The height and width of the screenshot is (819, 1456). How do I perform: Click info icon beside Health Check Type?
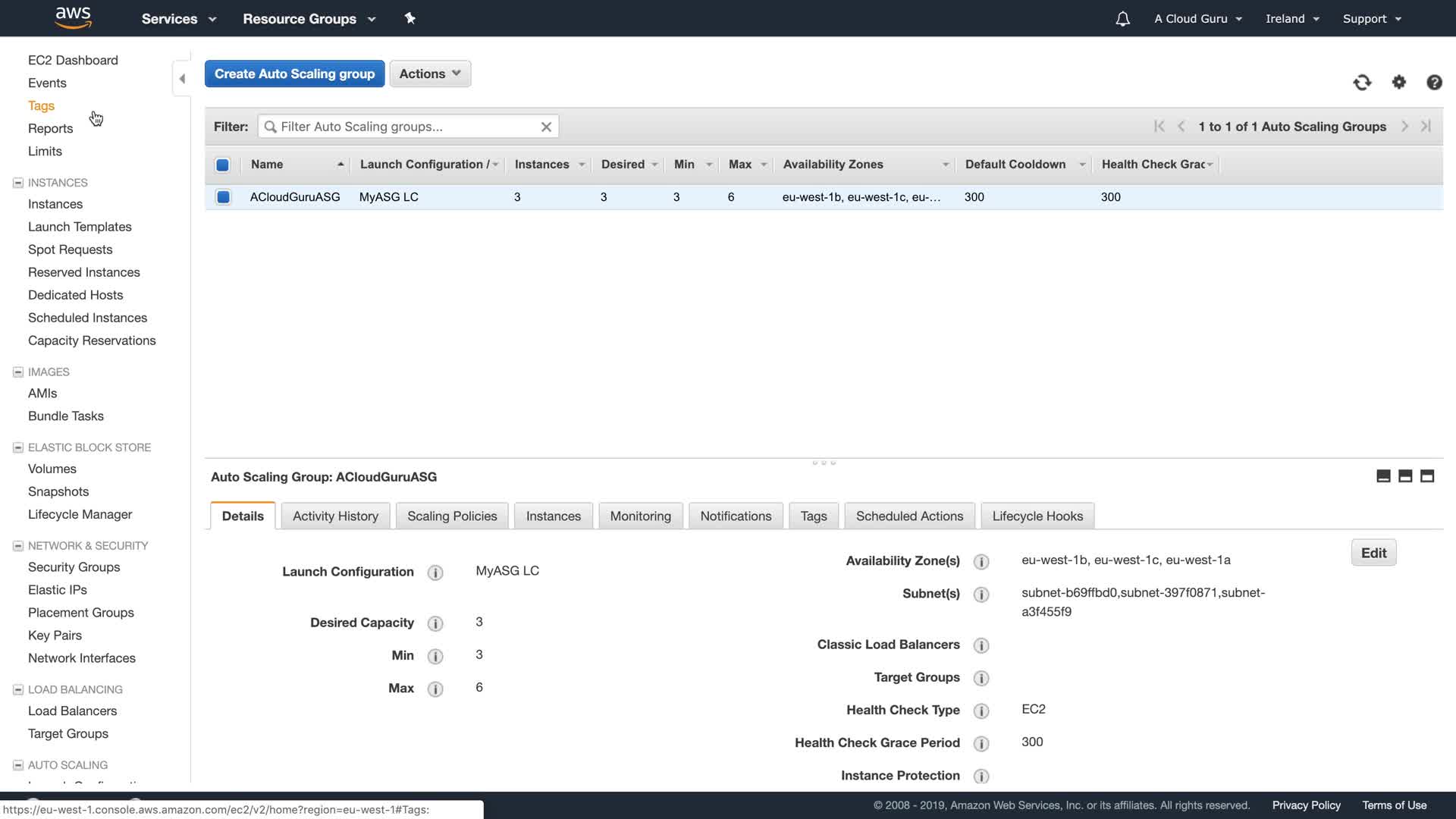pos(981,711)
